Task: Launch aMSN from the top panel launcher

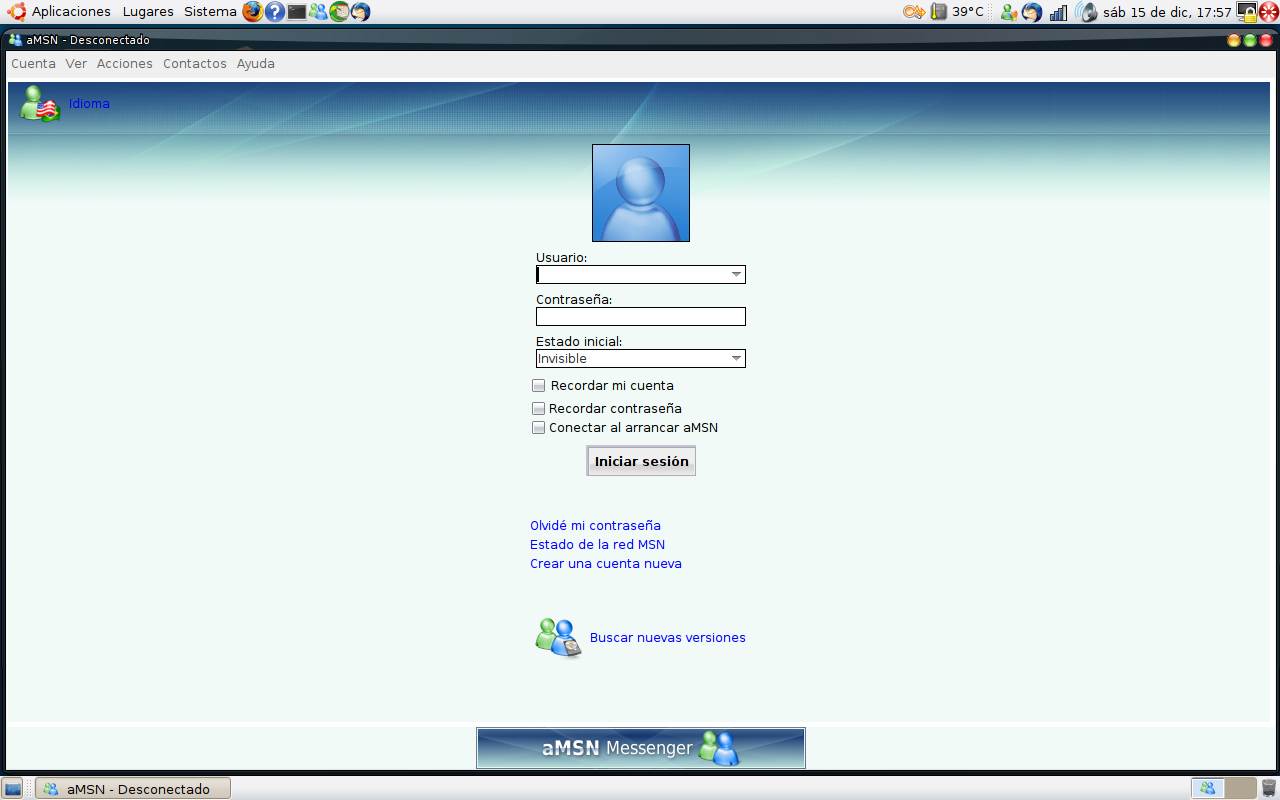Action: point(318,12)
